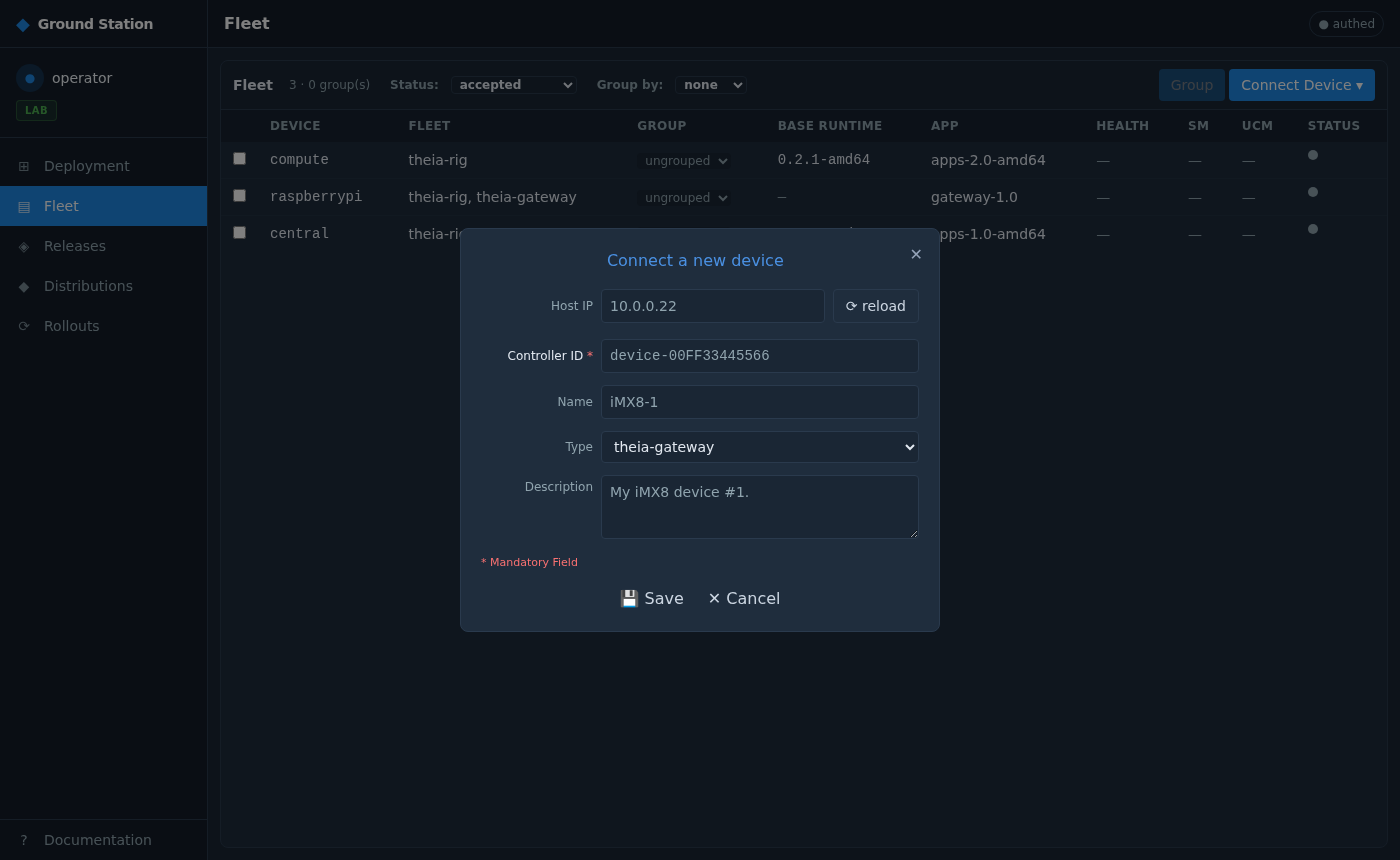Click the Deployment sidebar icon
Image resolution: width=1400 pixels, height=860 pixels.
point(24,166)
